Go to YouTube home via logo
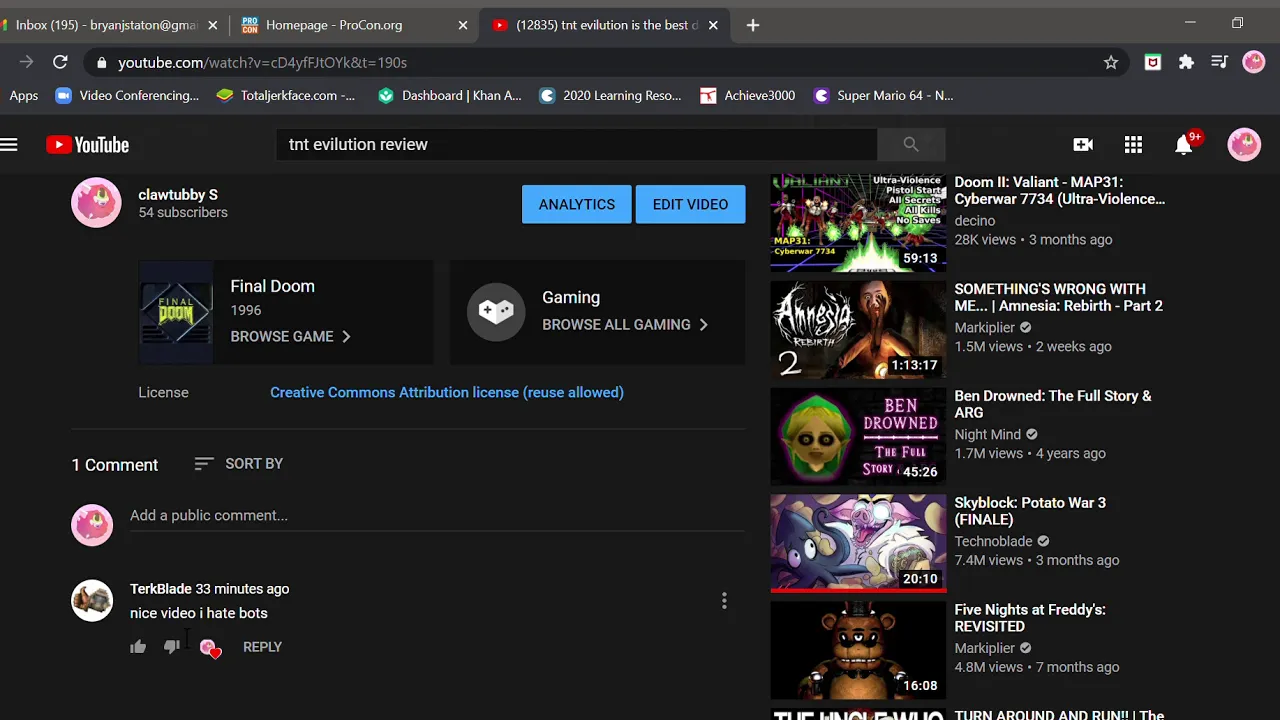 [87, 145]
